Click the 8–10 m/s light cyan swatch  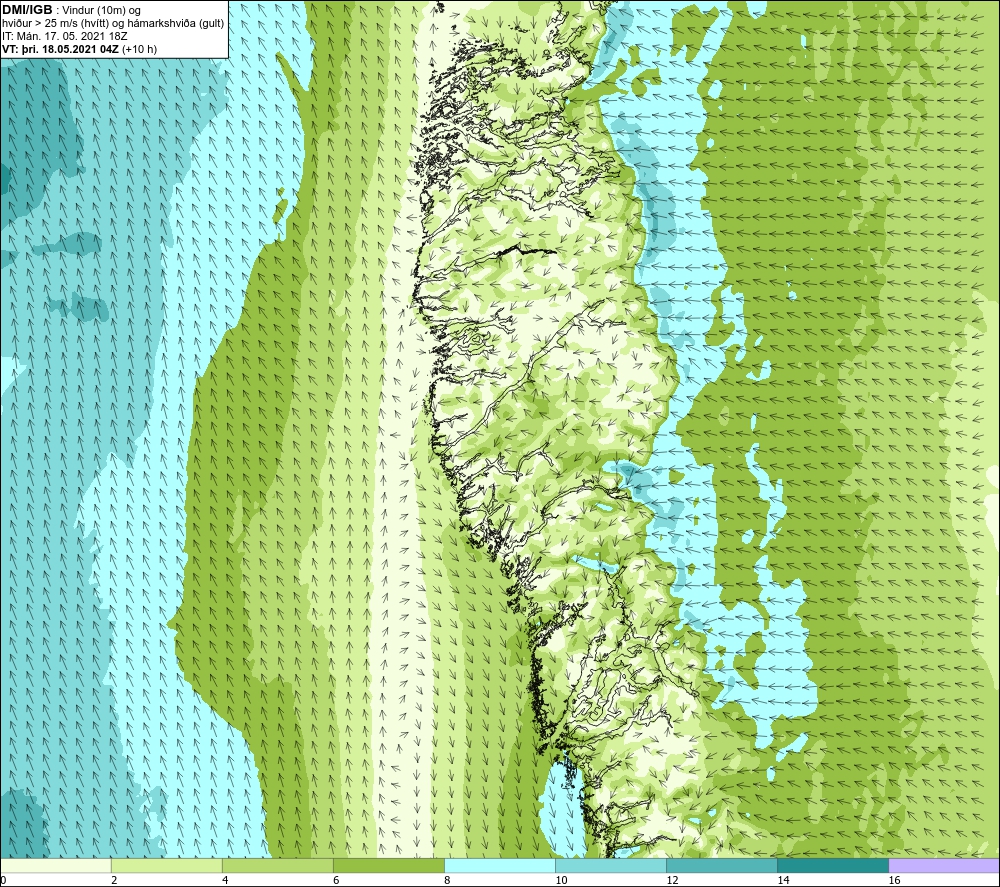pyautogui.click(x=500, y=866)
